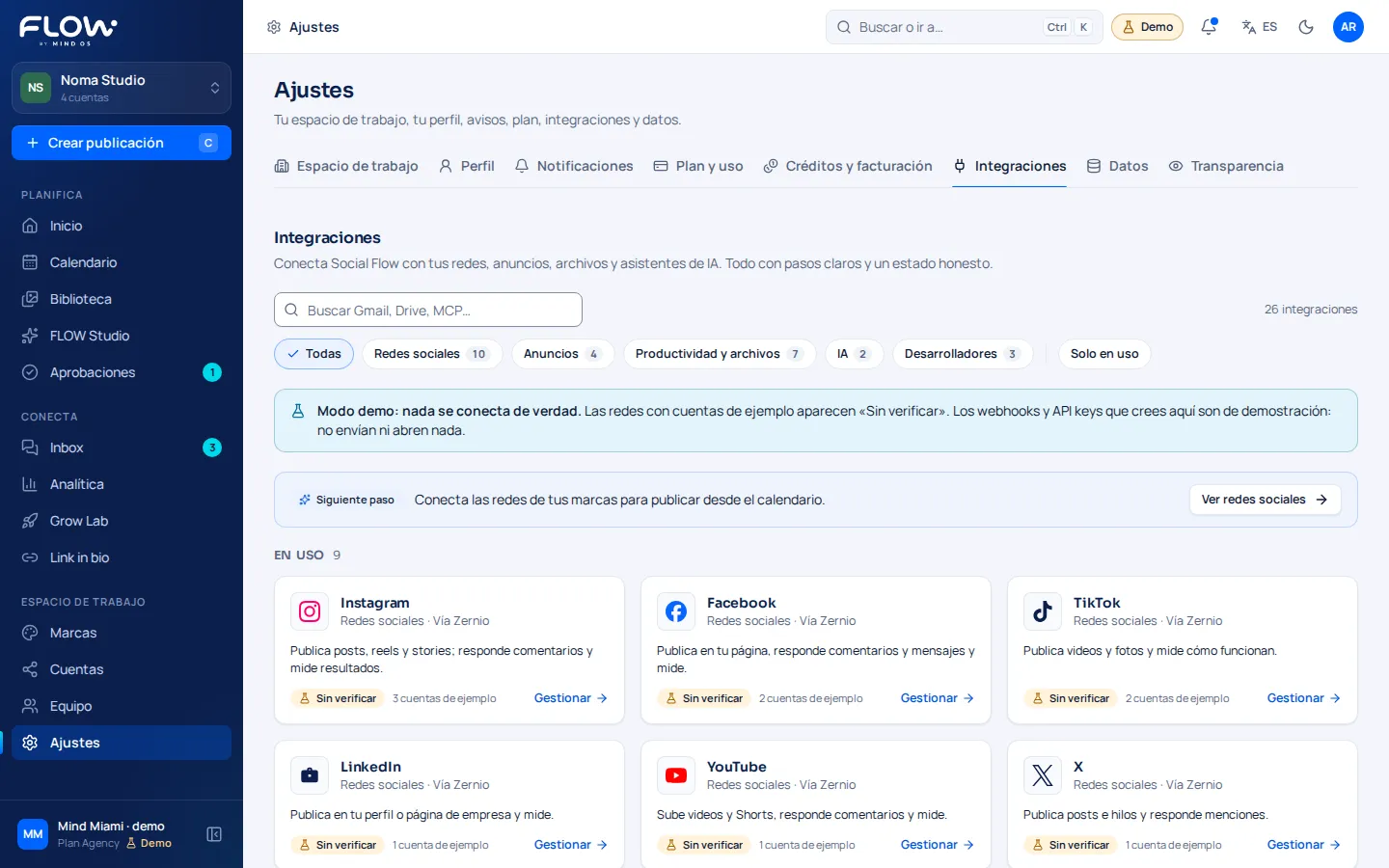Click the Sin verificar badge on Instagram
This screenshot has width=1389, height=868.
tap(337, 698)
